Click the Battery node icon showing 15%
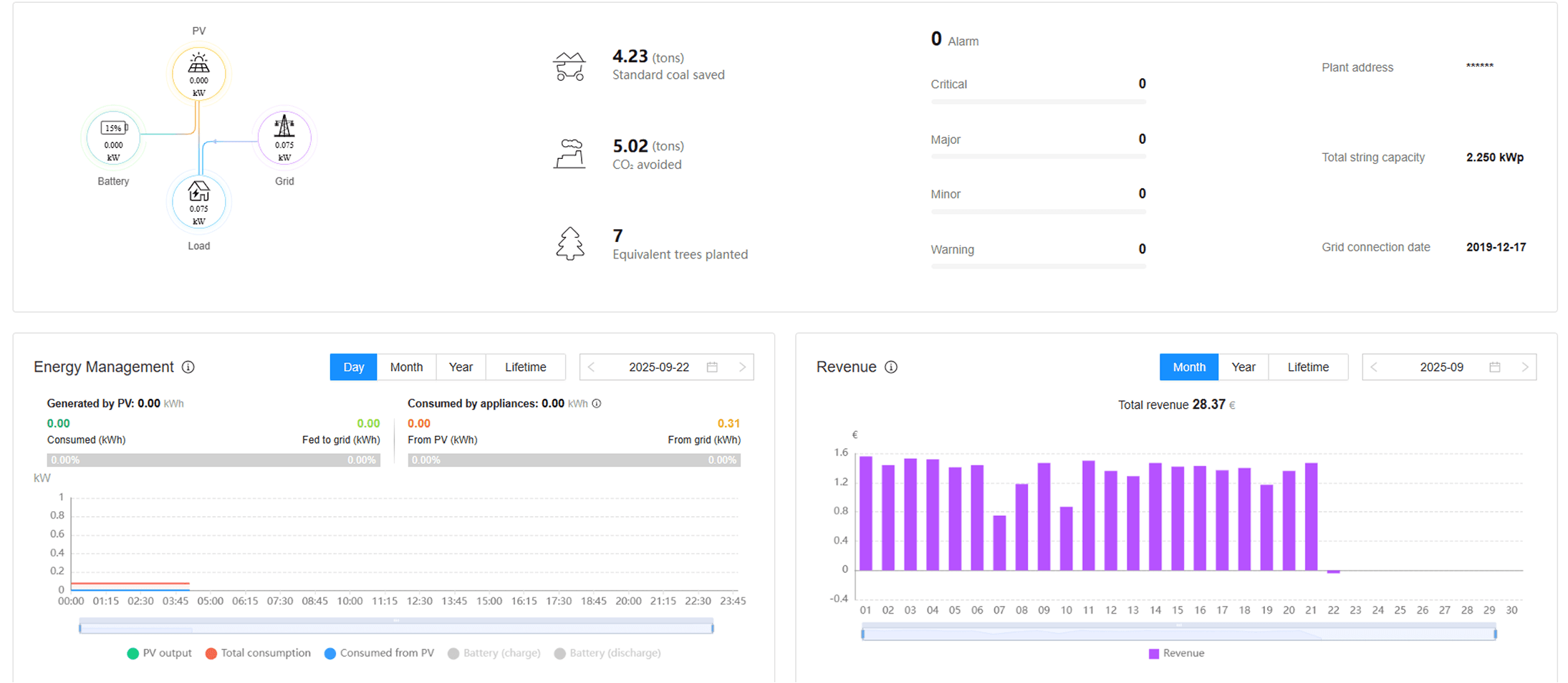 (x=114, y=128)
